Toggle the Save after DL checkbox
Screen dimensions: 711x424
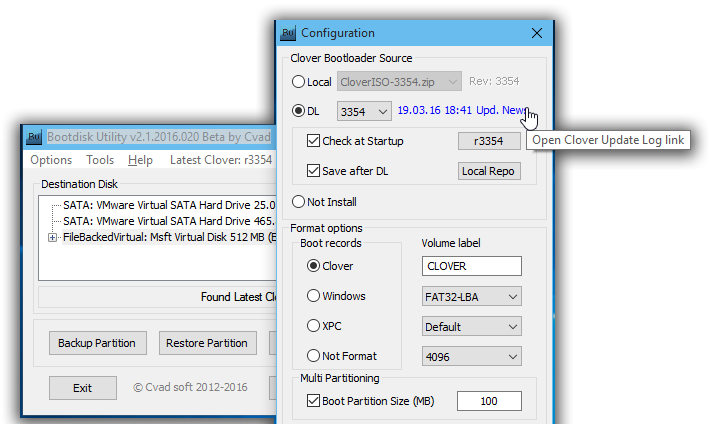pos(313,171)
